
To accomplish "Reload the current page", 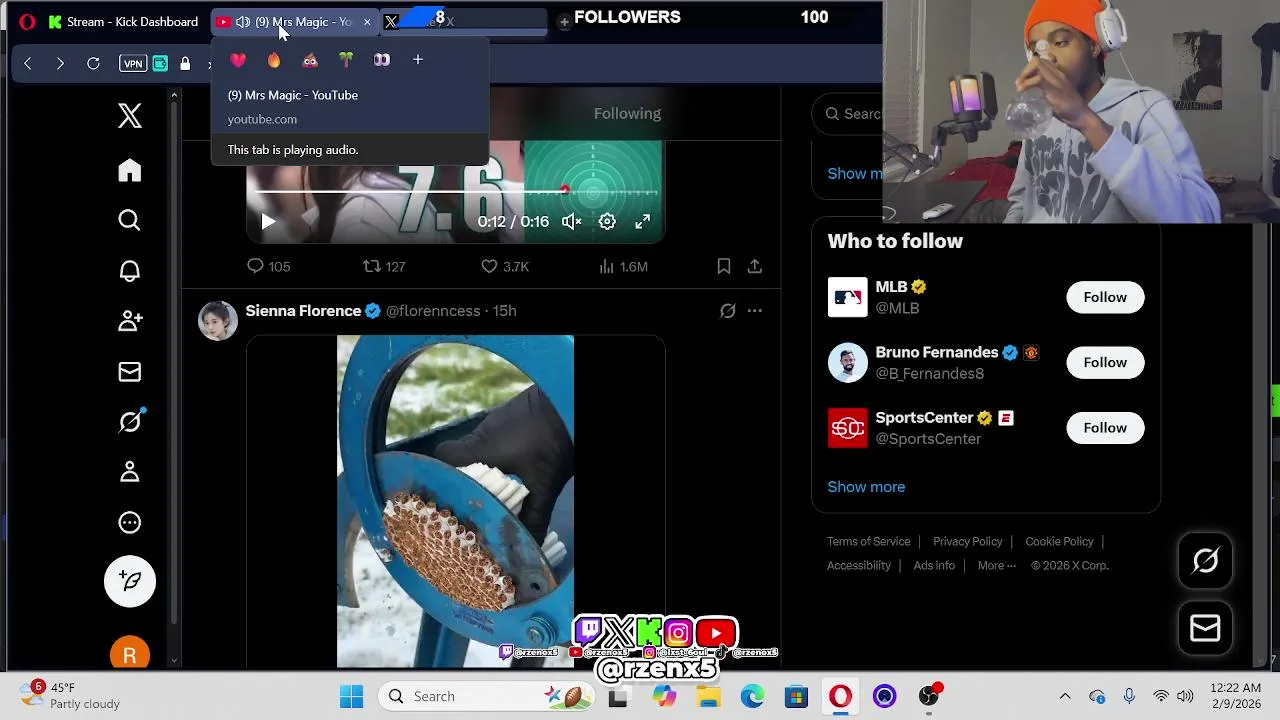I will coord(93,63).
